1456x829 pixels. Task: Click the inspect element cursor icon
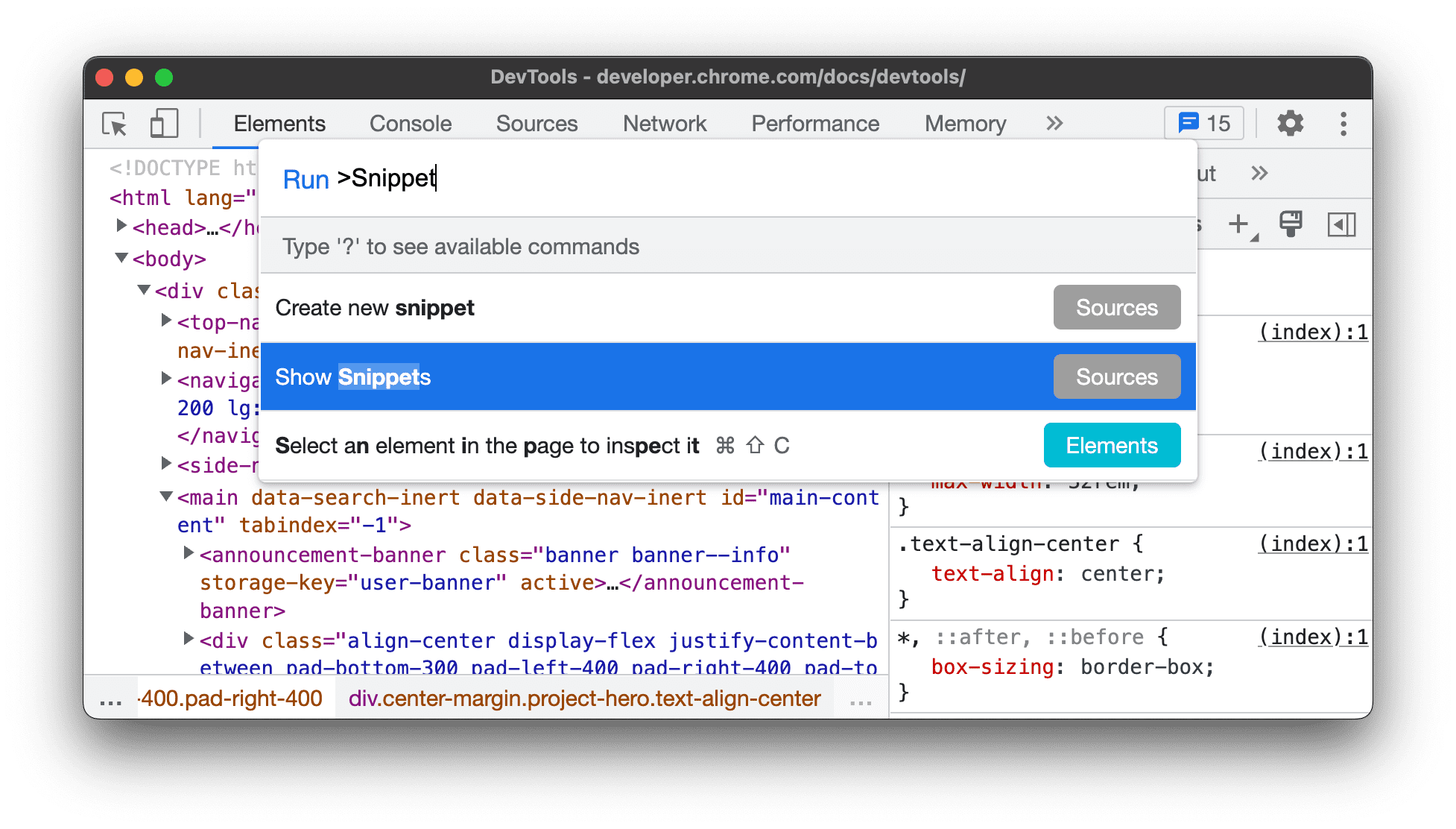point(113,121)
